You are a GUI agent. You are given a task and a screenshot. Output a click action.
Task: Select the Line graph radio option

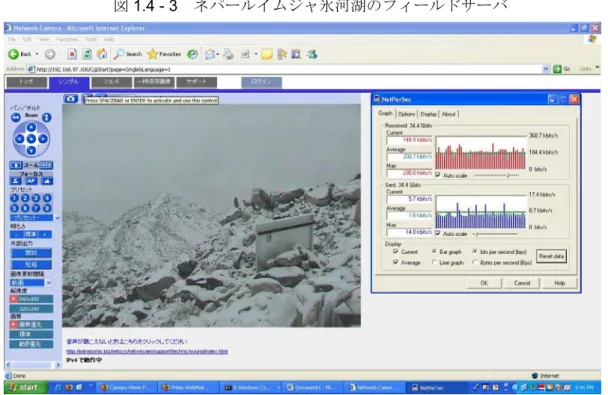pyautogui.click(x=434, y=262)
